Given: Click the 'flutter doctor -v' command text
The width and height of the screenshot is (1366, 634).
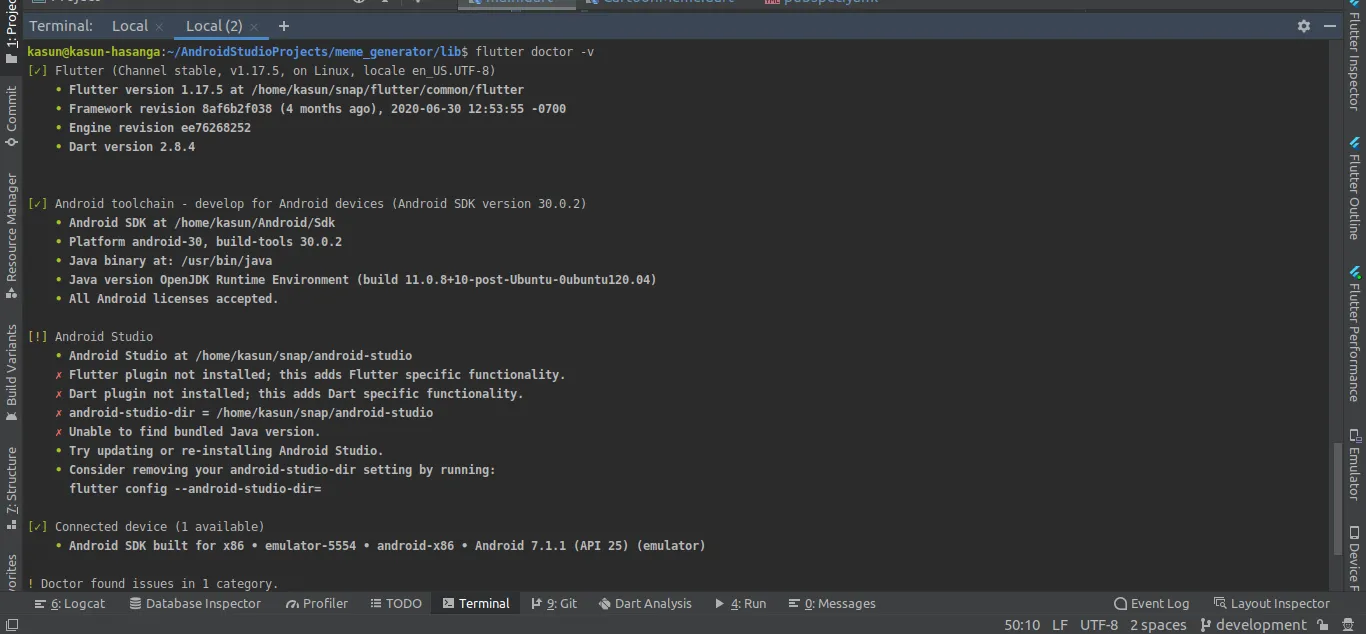Looking at the screenshot, I should click(534, 52).
